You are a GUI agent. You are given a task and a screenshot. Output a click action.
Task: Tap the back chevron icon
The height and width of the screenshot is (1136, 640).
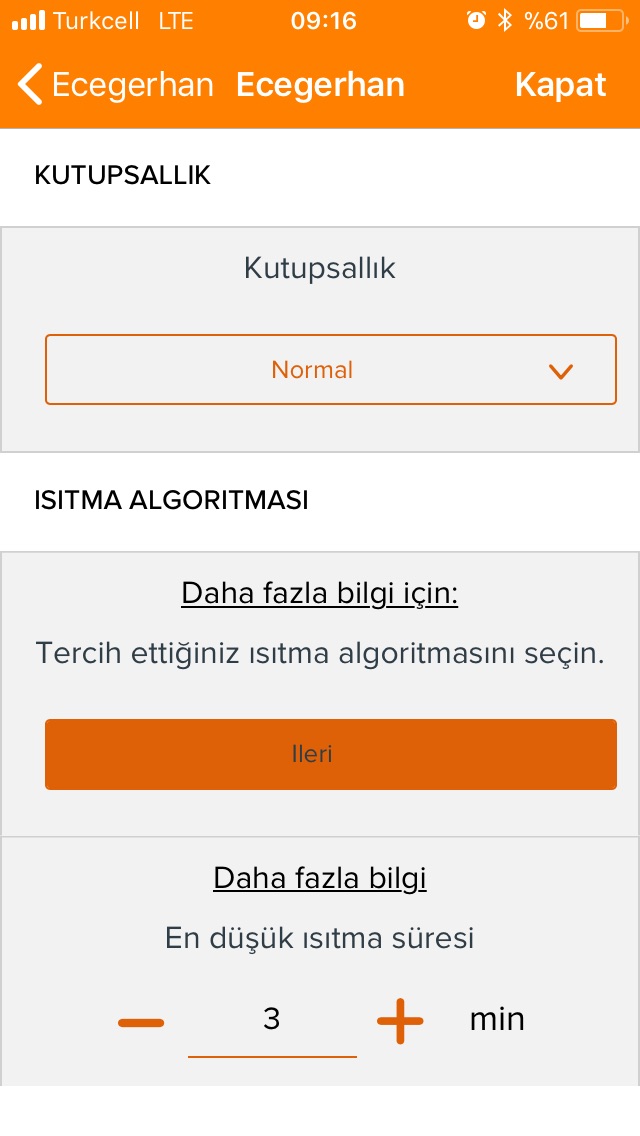click(x=30, y=85)
